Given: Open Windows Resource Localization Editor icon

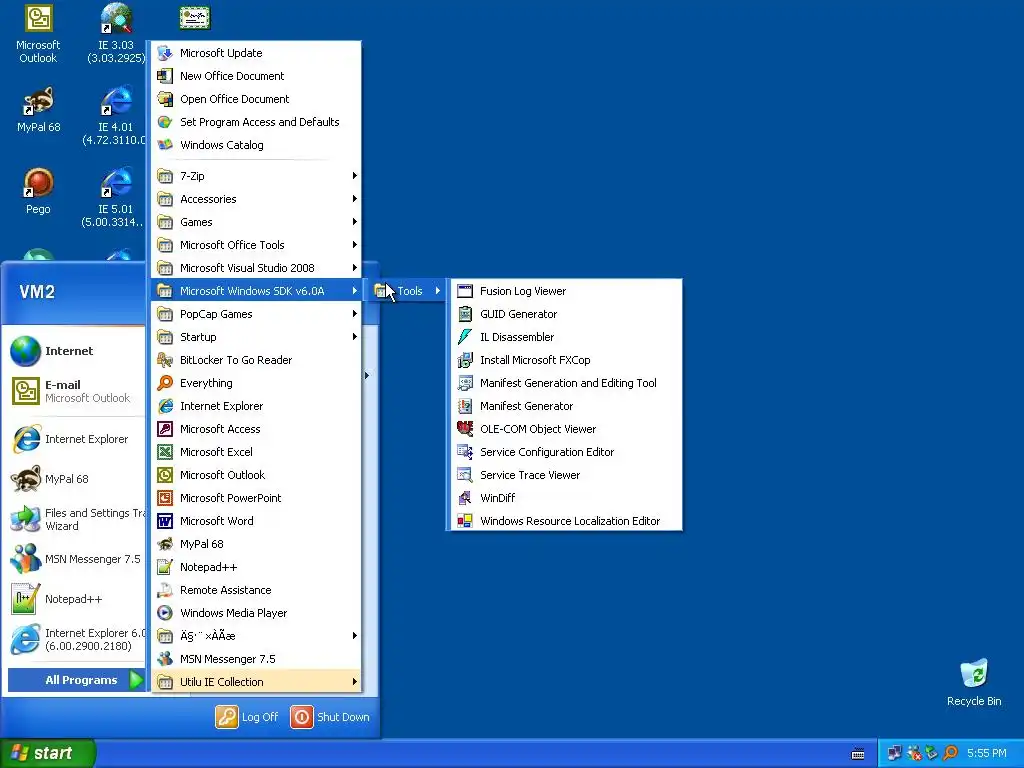Looking at the screenshot, I should pyautogui.click(x=464, y=521).
